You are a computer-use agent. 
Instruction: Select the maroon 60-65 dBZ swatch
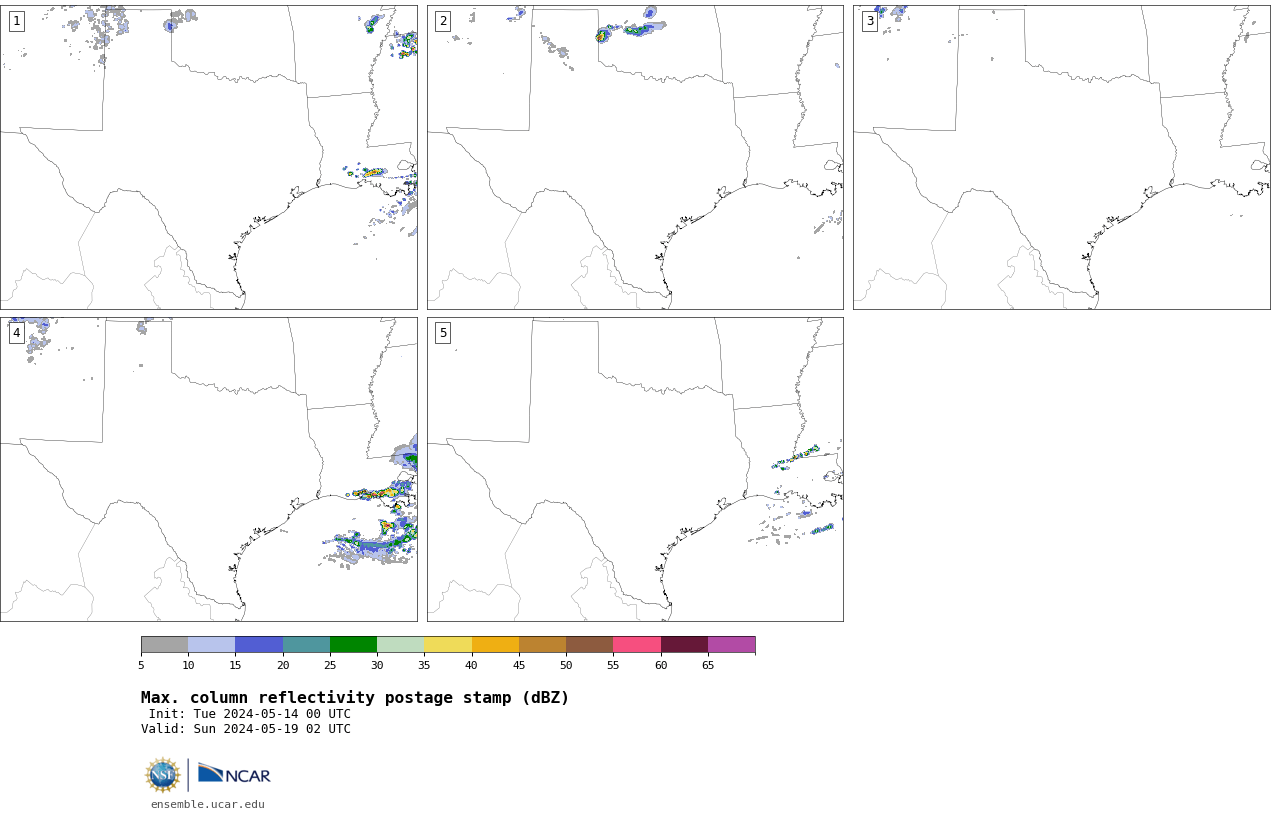tap(684, 644)
